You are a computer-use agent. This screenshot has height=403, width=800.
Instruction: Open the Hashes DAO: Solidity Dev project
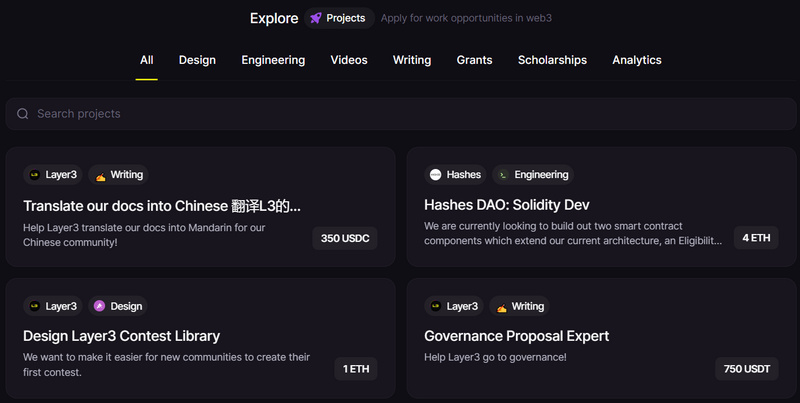507,205
